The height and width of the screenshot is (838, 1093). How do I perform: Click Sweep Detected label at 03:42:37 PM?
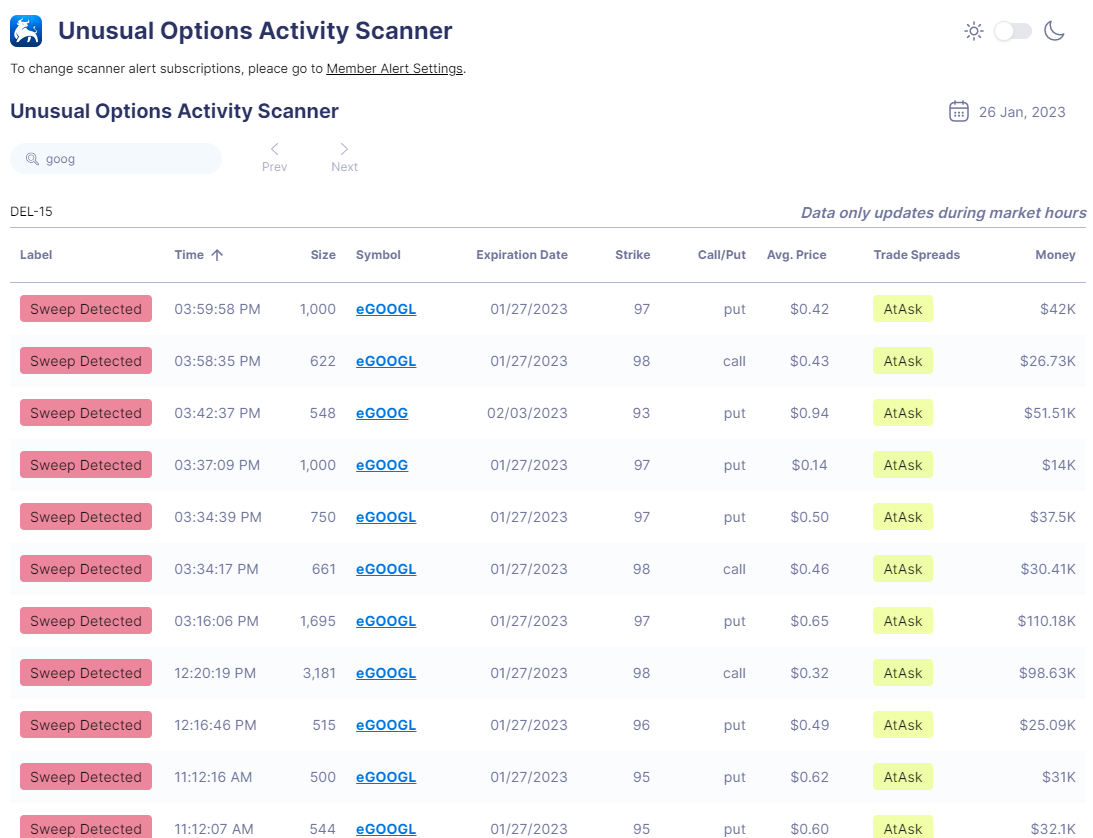[x=86, y=413]
